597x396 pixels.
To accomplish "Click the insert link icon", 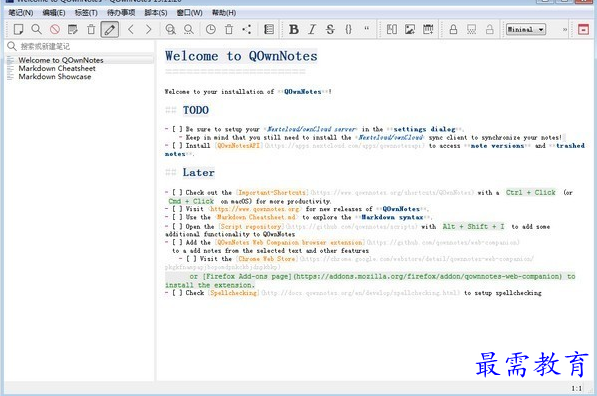I will [x=391, y=29].
